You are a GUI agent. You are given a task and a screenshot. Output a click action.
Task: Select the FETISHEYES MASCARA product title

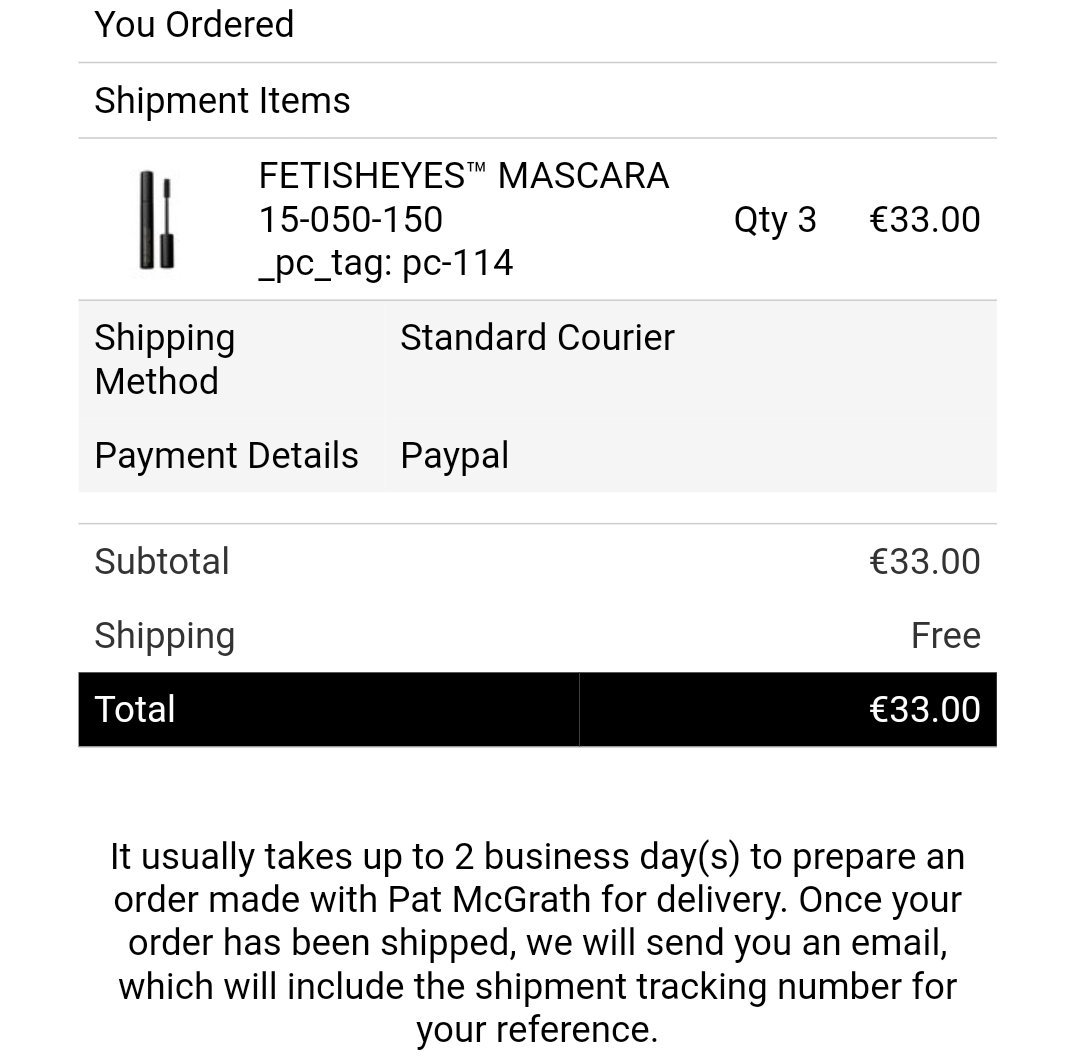click(x=464, y=176)
